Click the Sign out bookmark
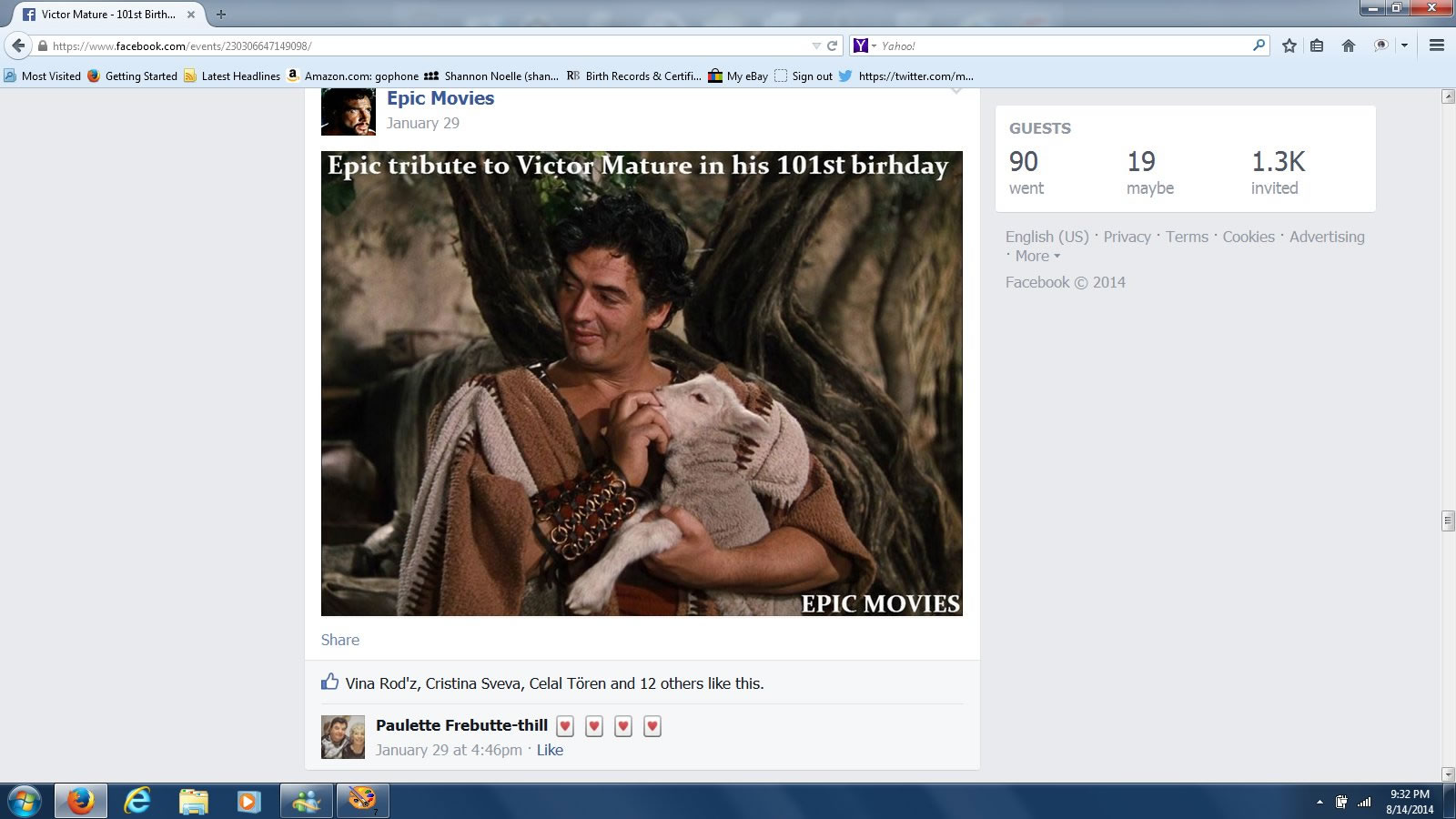Screen dimensions: 1456x819 [804, 76]
